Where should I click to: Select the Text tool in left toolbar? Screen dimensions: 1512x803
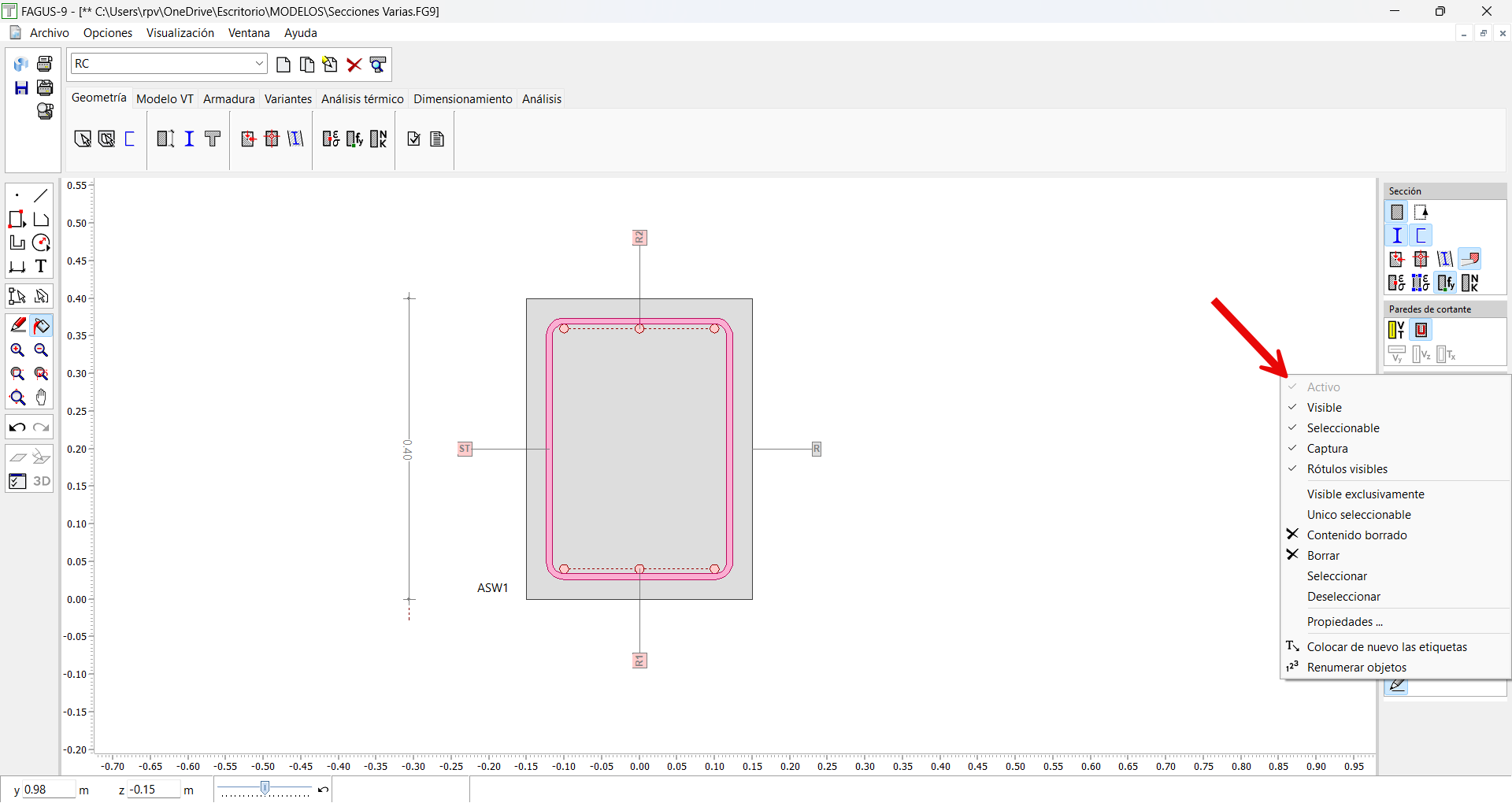click(x=41, y=267)
